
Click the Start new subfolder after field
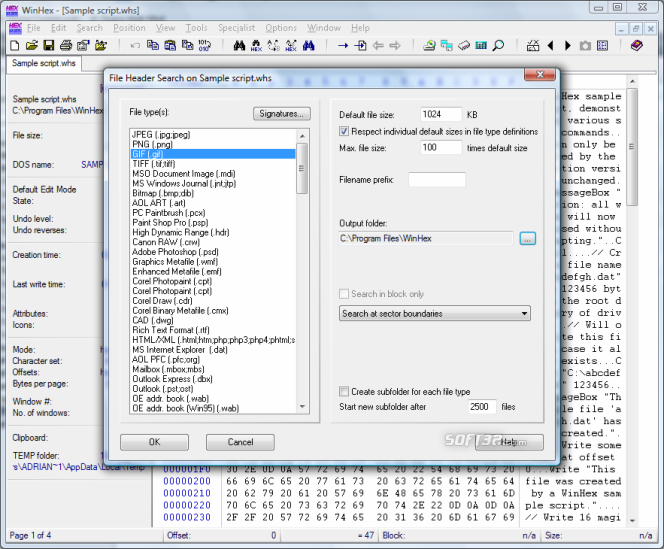pyautogui.click(x=481, y=407)
